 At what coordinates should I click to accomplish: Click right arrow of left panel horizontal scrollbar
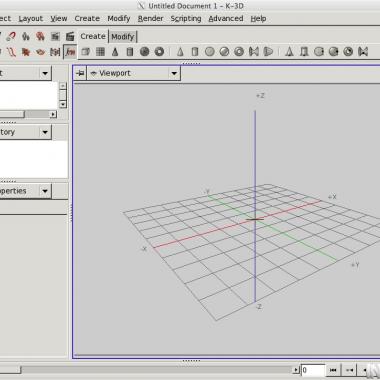click(x=53, y=115)
